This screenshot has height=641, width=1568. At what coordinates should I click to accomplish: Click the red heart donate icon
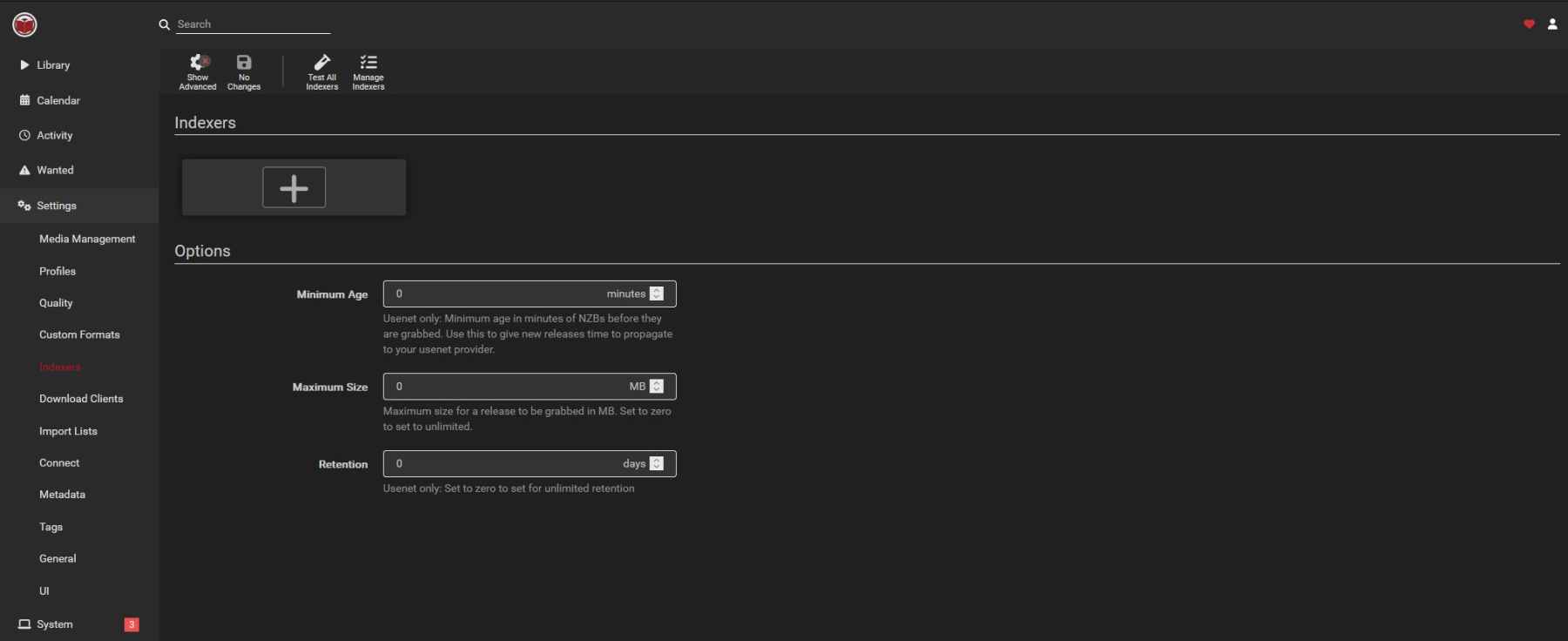click(1529, 24)
